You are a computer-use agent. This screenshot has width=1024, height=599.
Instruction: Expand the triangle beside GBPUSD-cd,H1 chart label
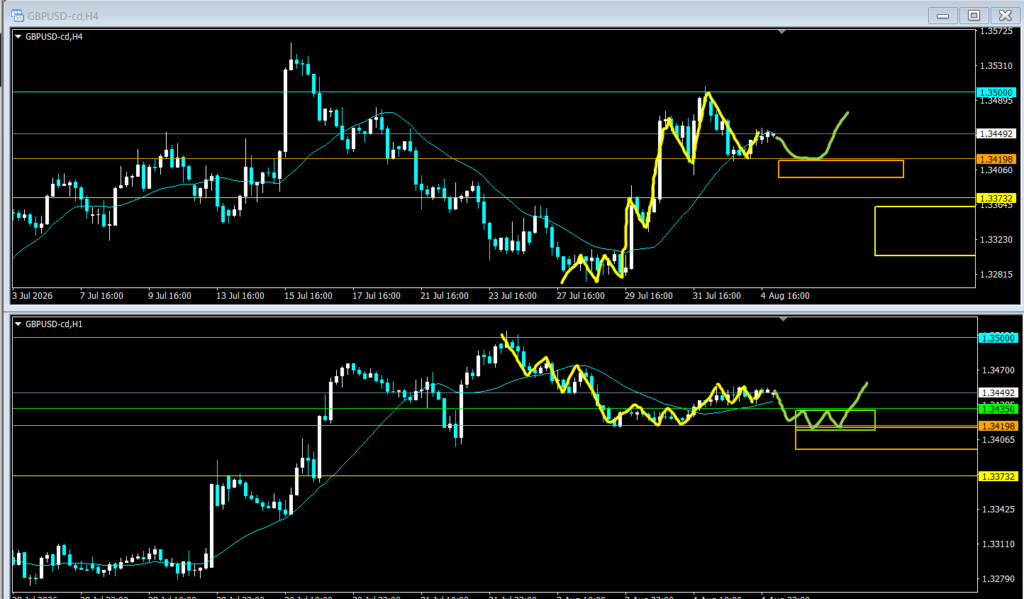[18, 324]
